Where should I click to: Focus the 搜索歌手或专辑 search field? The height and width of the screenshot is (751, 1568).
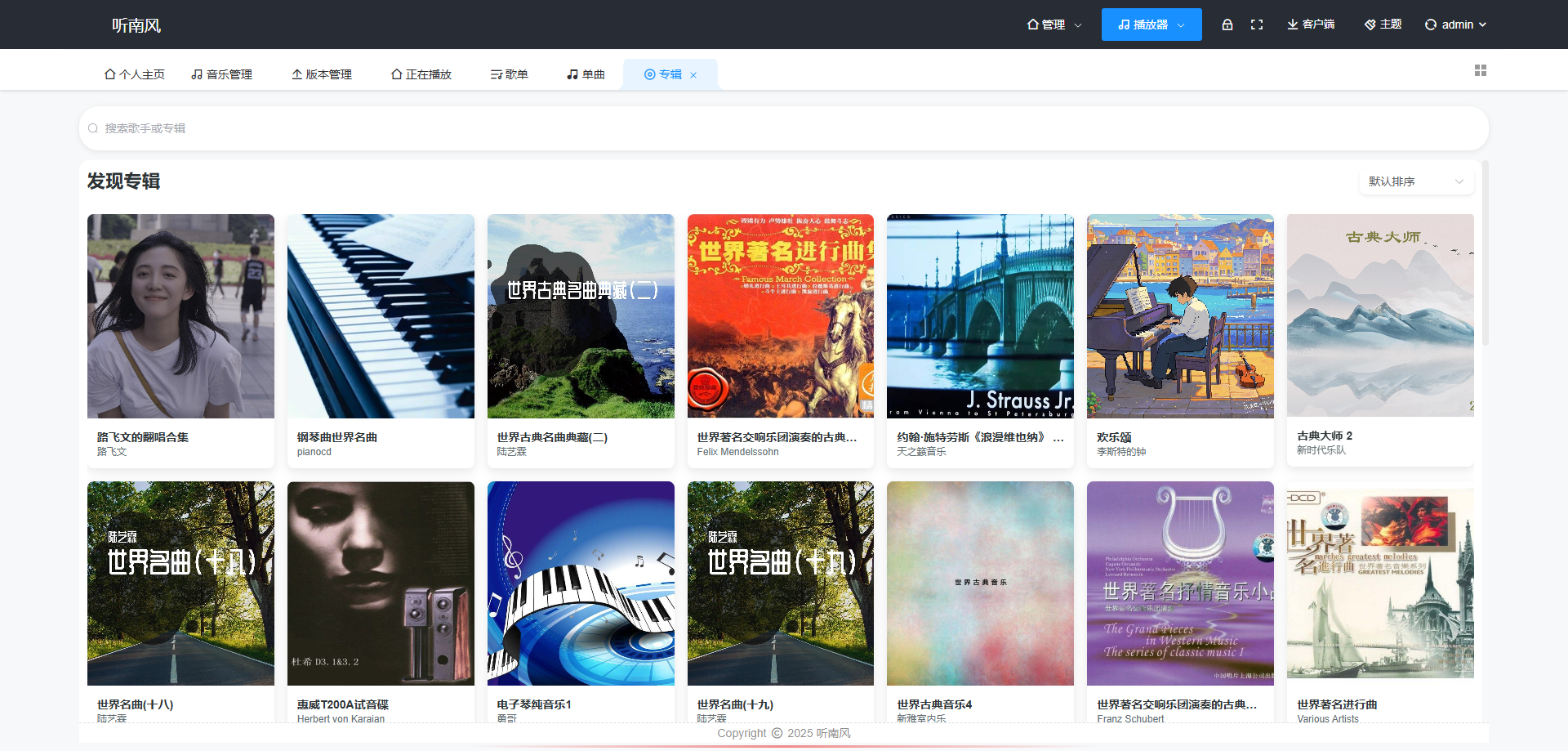point(784,128)
